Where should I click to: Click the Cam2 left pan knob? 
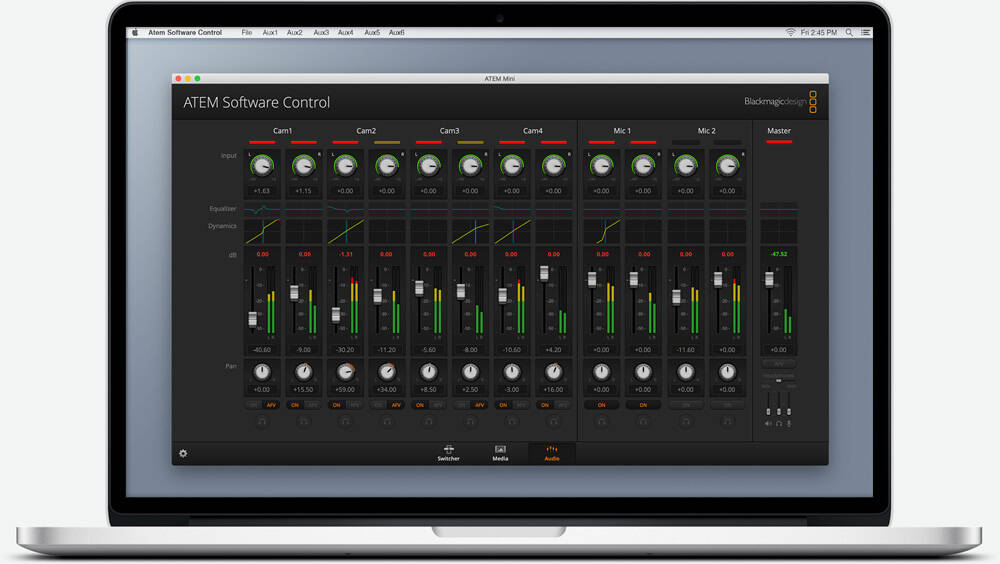(x=345, y=371)
